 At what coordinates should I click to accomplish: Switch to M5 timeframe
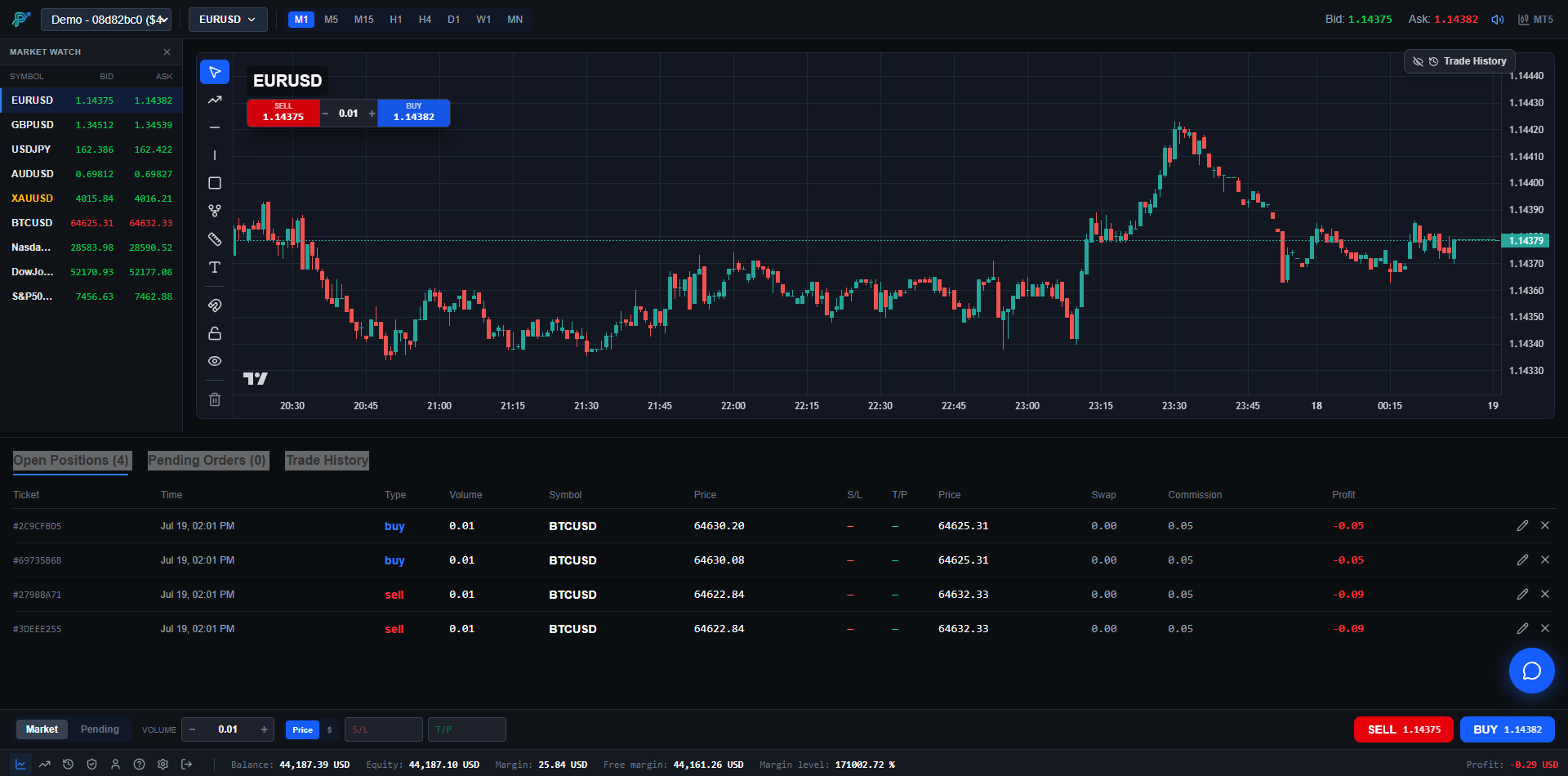[331, 20]
